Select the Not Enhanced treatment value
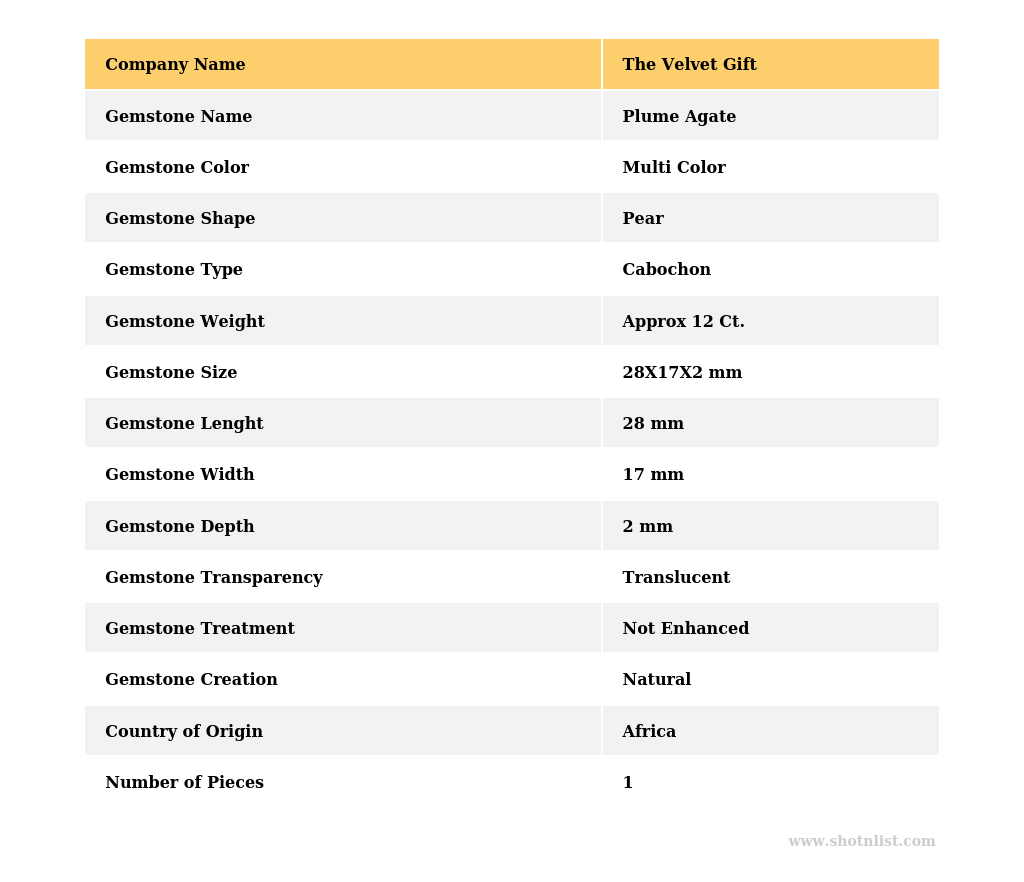 (685, 629)
